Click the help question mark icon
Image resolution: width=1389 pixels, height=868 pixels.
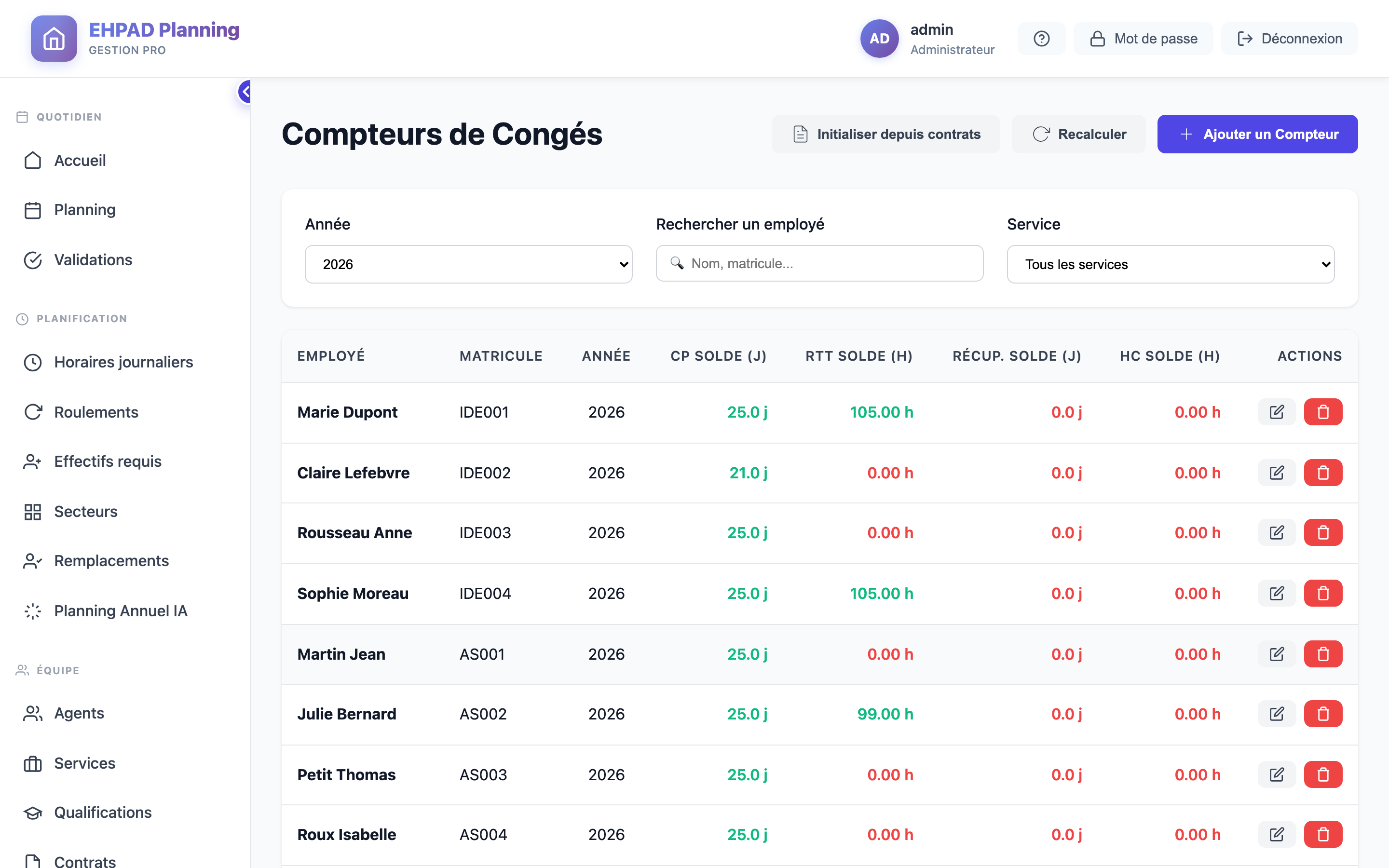click(x=1041, y=39)
